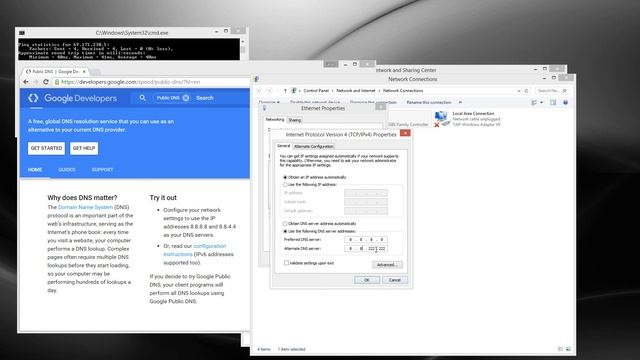Open the SUPPORT tab on Google page

pyautogui.click(x=102, y=170)
